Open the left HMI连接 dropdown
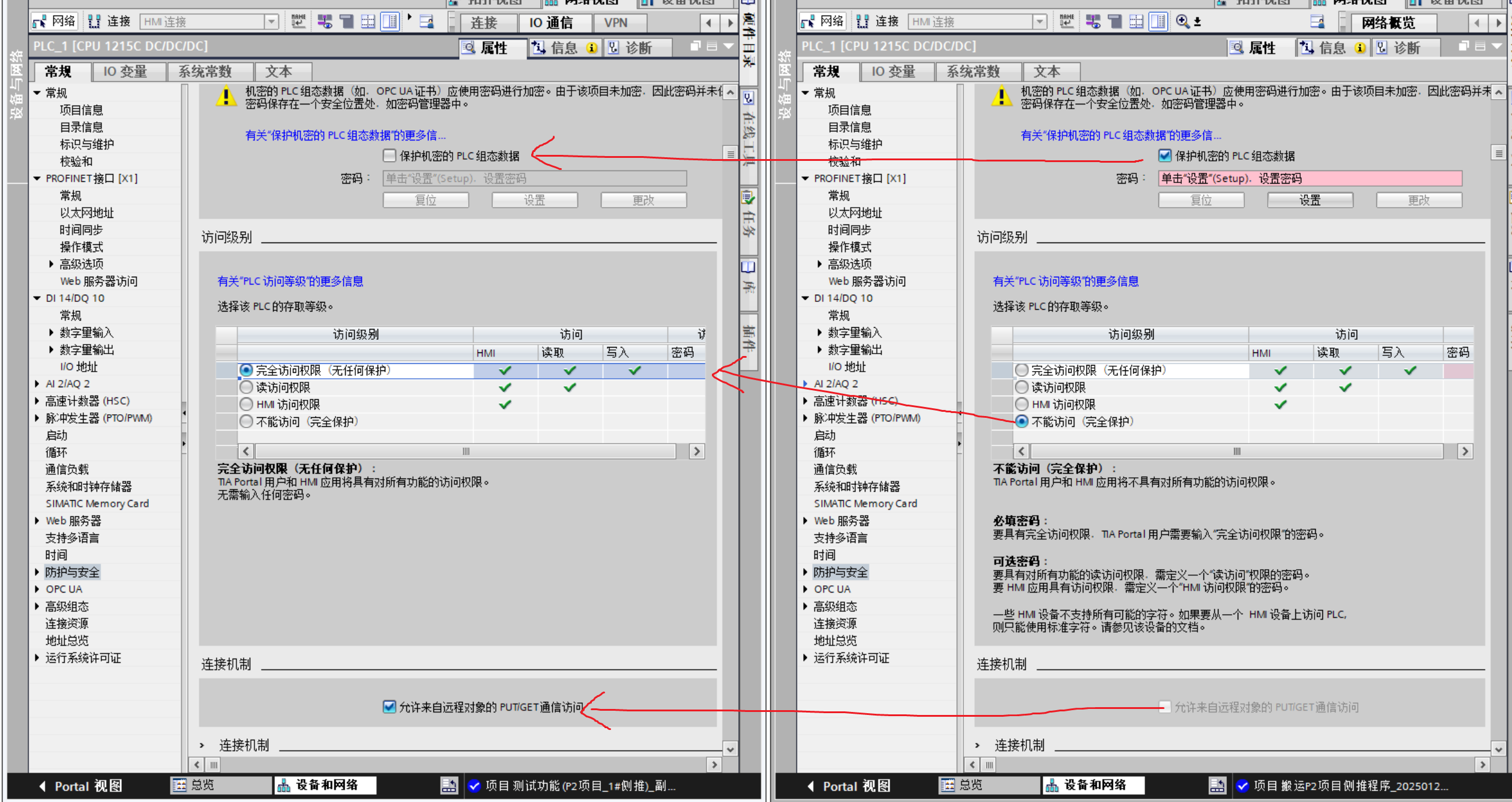 click(x=271, y=22)
